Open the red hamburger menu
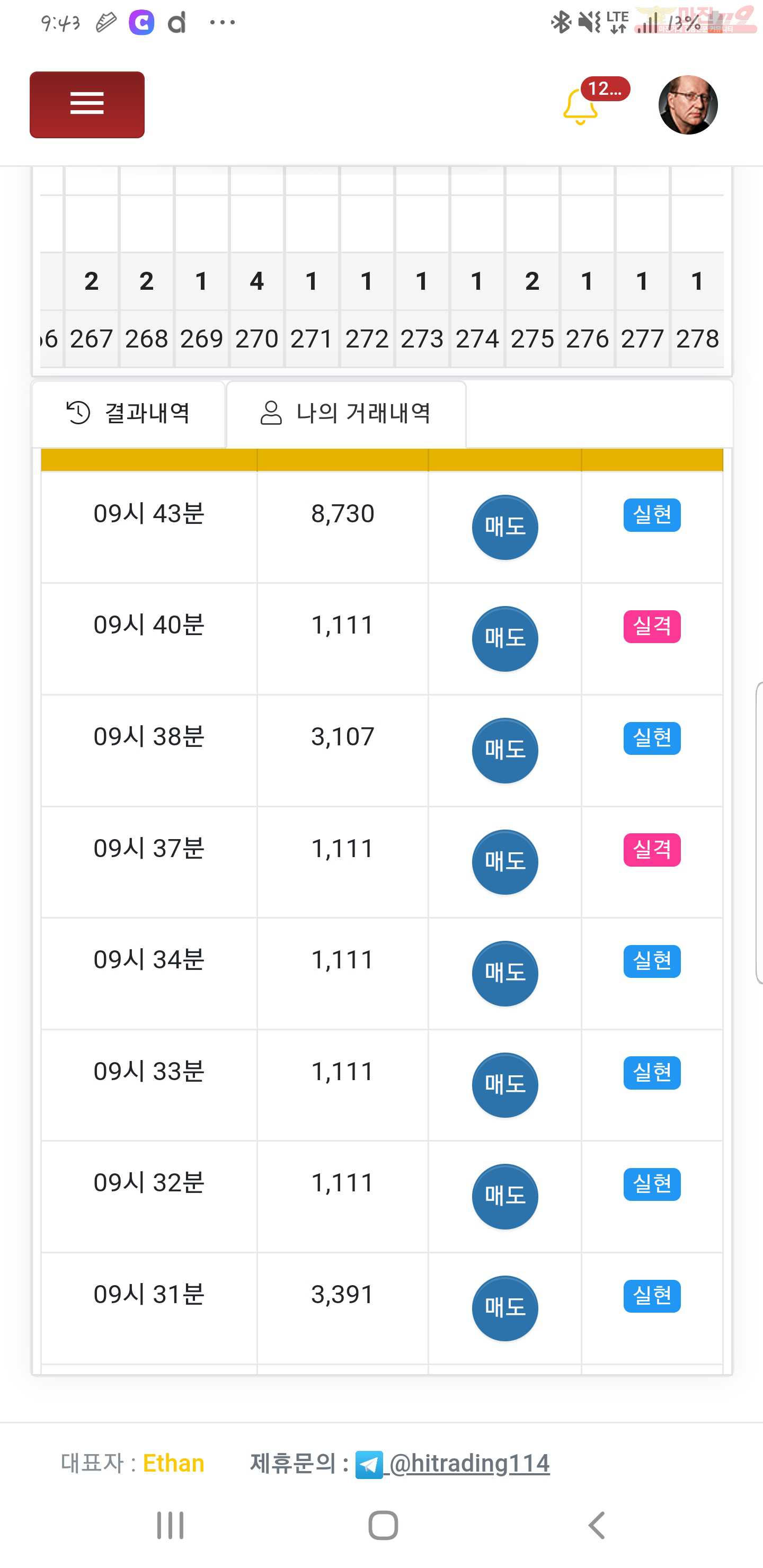This screenshot has height=1568, width=763. click(x=87, y=105)
